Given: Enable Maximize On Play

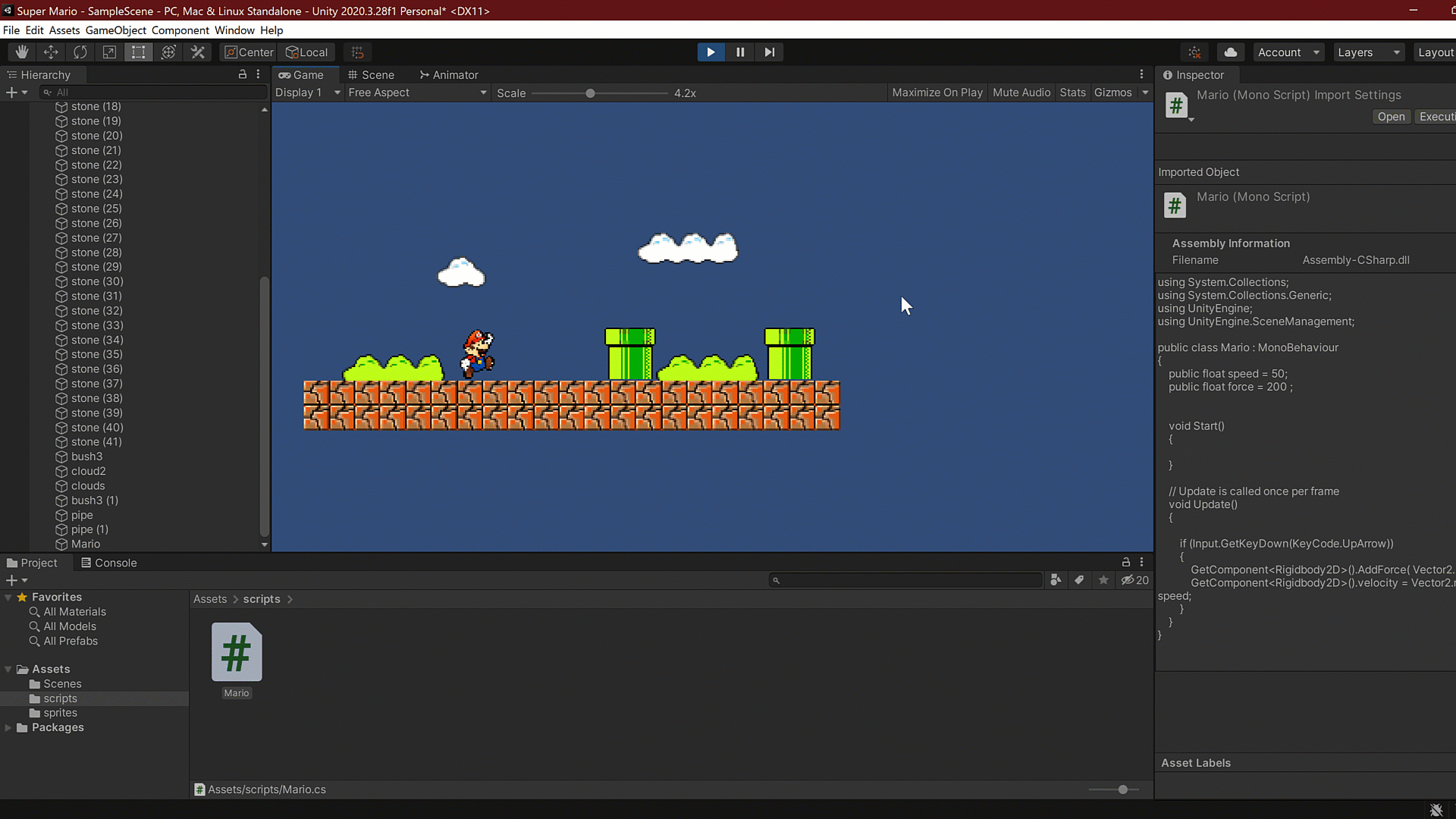Looking at the screenshot, I should point(937,92).
